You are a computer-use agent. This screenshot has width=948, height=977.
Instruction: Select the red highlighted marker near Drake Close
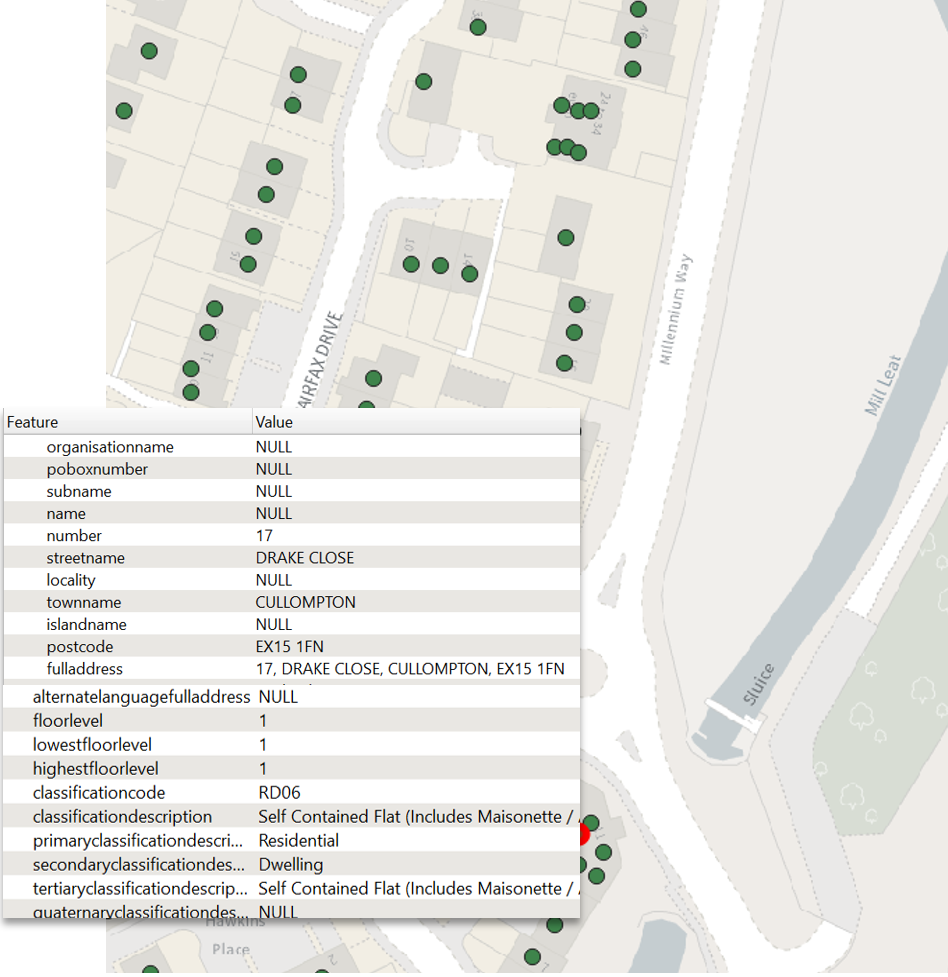(583, 832)
